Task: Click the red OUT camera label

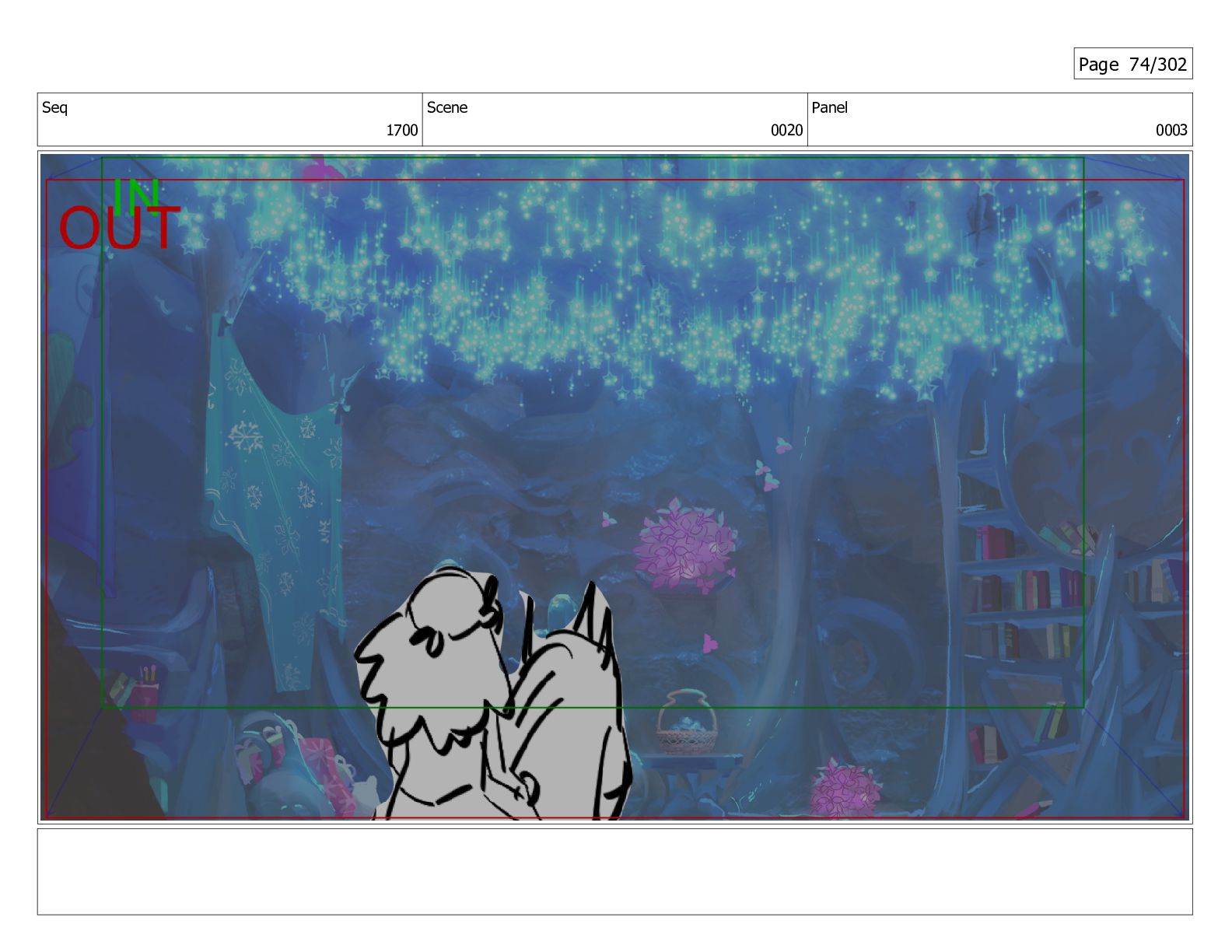Action: [119, 229]
